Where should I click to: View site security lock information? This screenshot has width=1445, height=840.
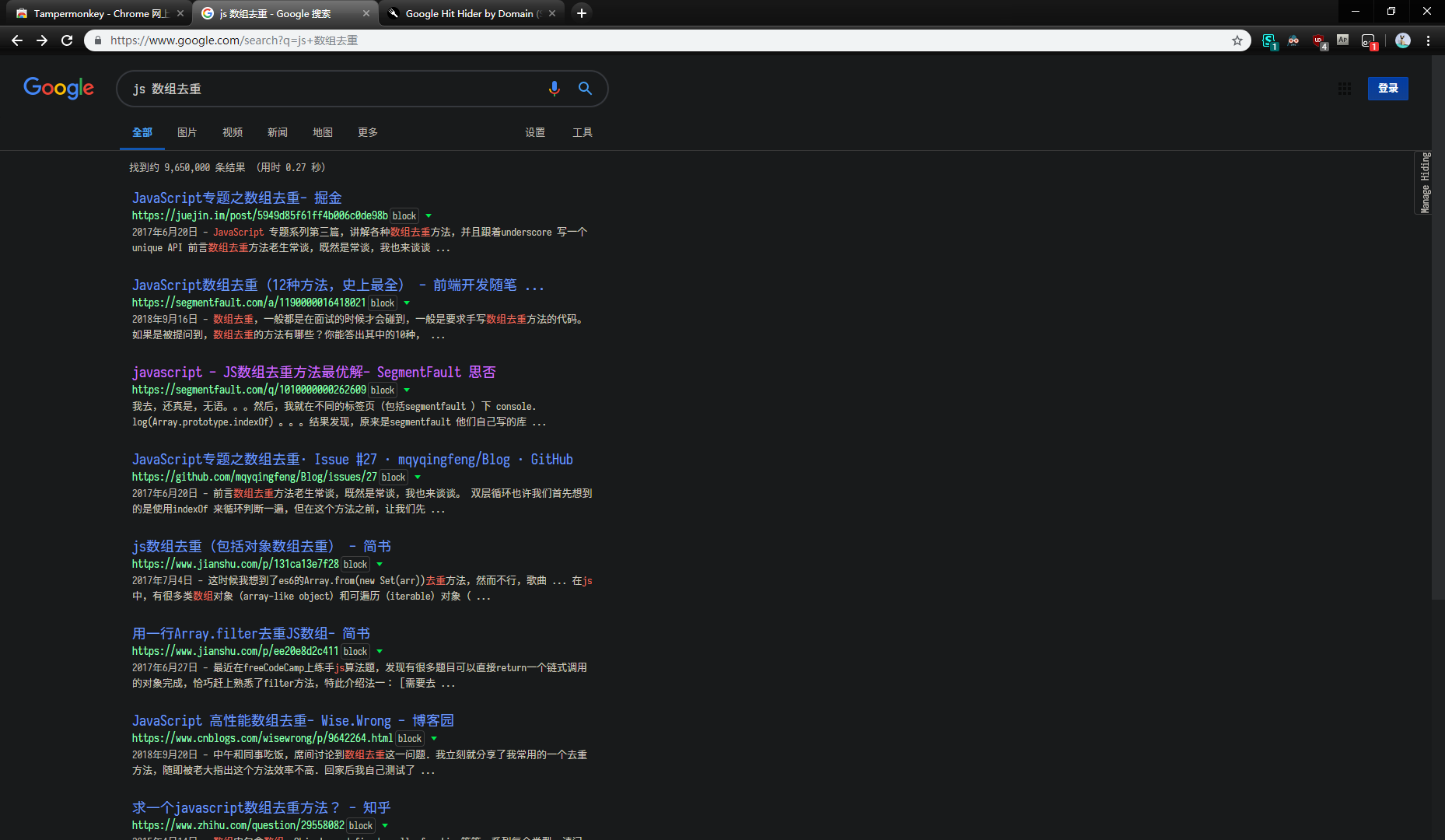[97, 40]
